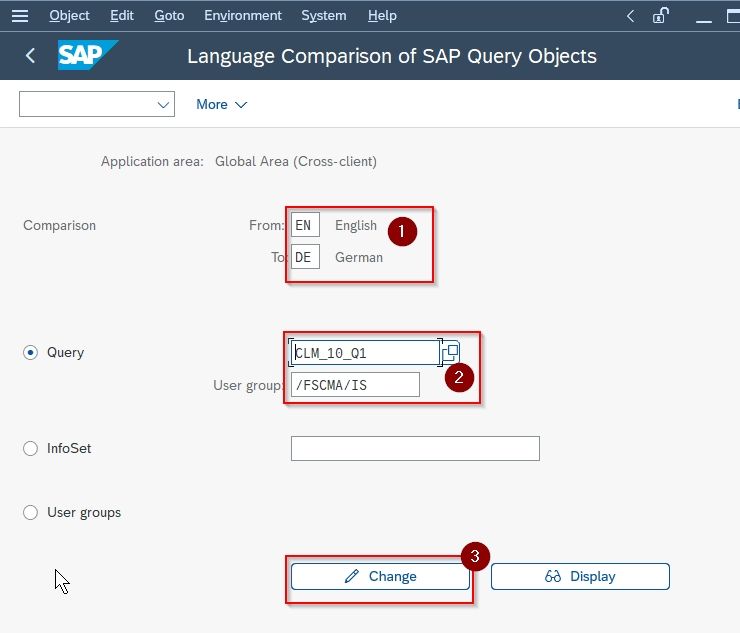The image size is (740, 633).
Task: Click the unlock session padlock icon
Action: click(661, 16)
